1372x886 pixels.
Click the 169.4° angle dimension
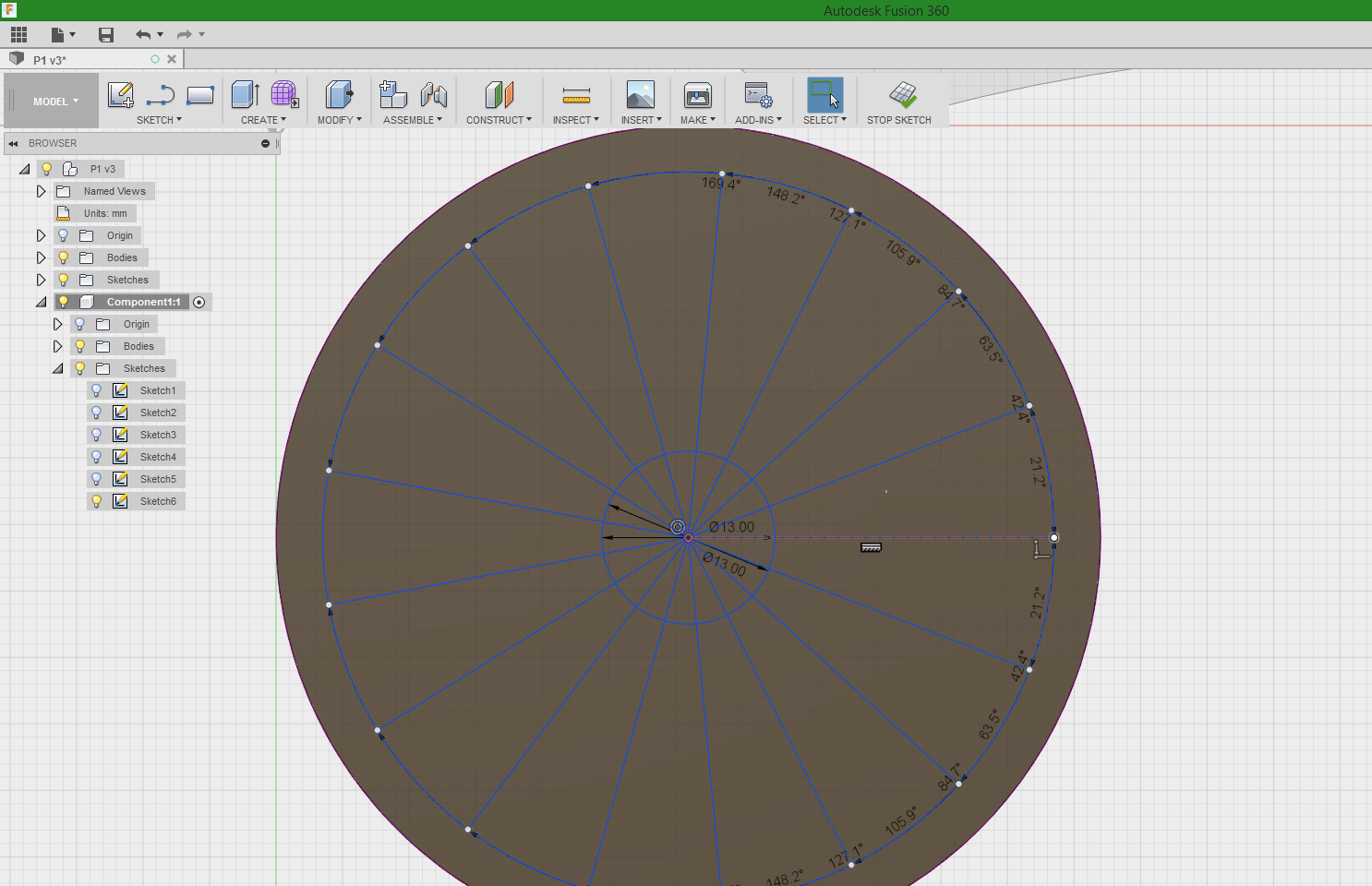pos(721,184)
